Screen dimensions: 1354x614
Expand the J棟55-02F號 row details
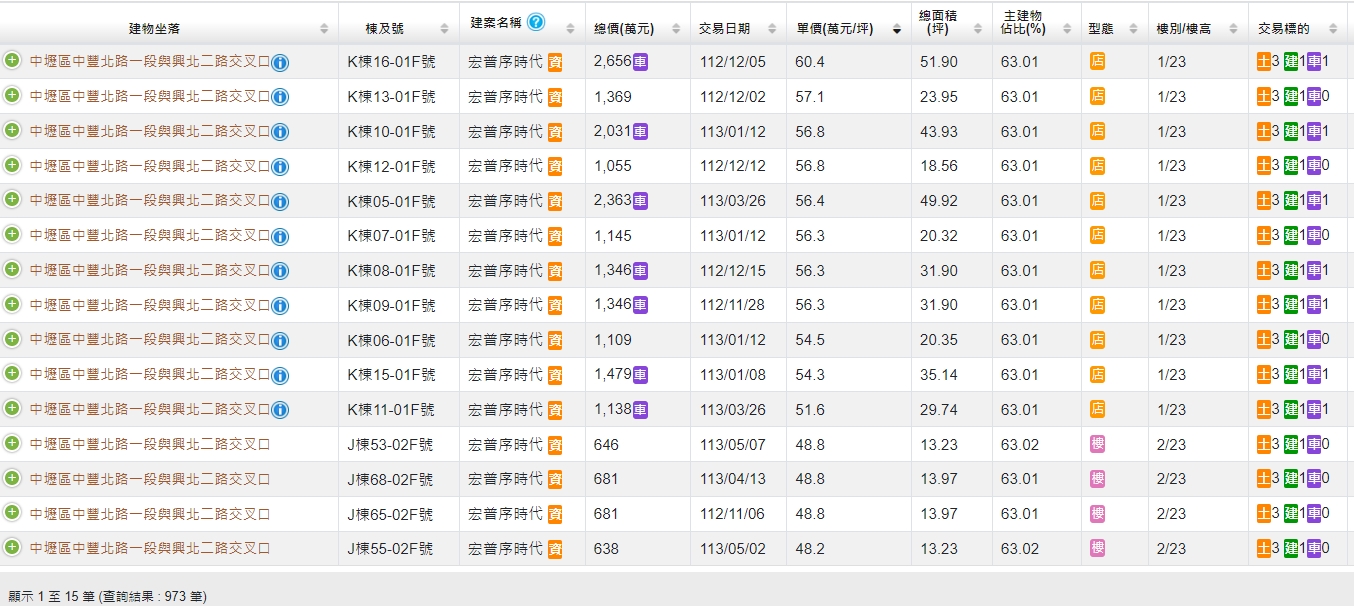click(10, 548)
